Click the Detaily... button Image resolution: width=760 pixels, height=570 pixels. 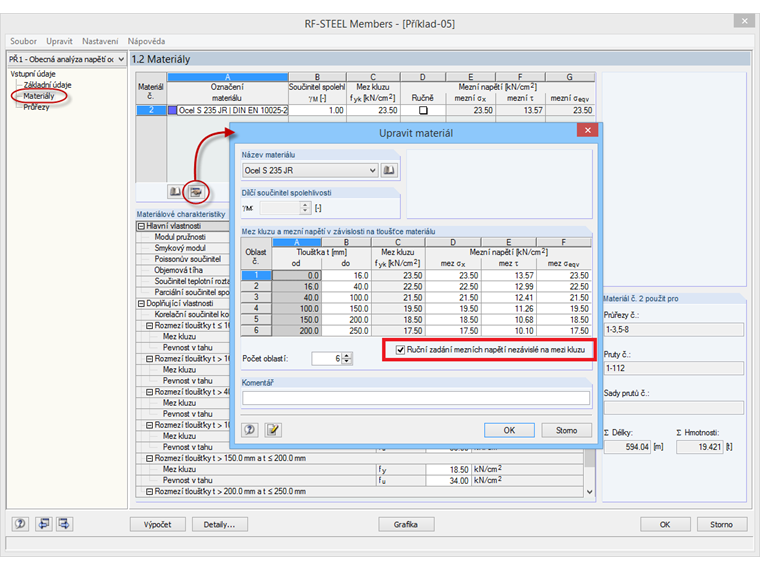[x=220, y=524]
